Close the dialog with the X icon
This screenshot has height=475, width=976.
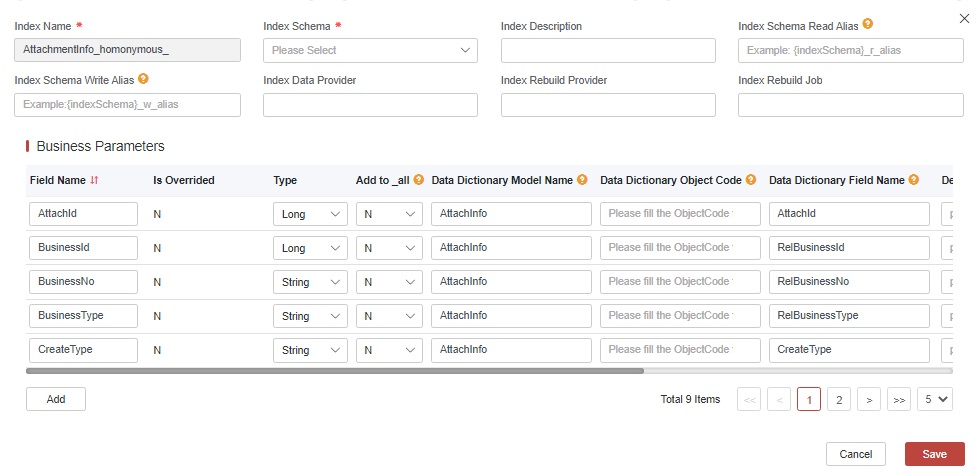[x=963, y=18]
